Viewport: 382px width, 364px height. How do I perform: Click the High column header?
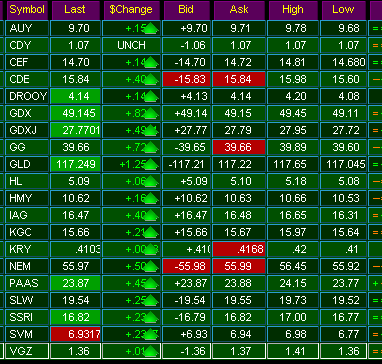tap(293, 10)
